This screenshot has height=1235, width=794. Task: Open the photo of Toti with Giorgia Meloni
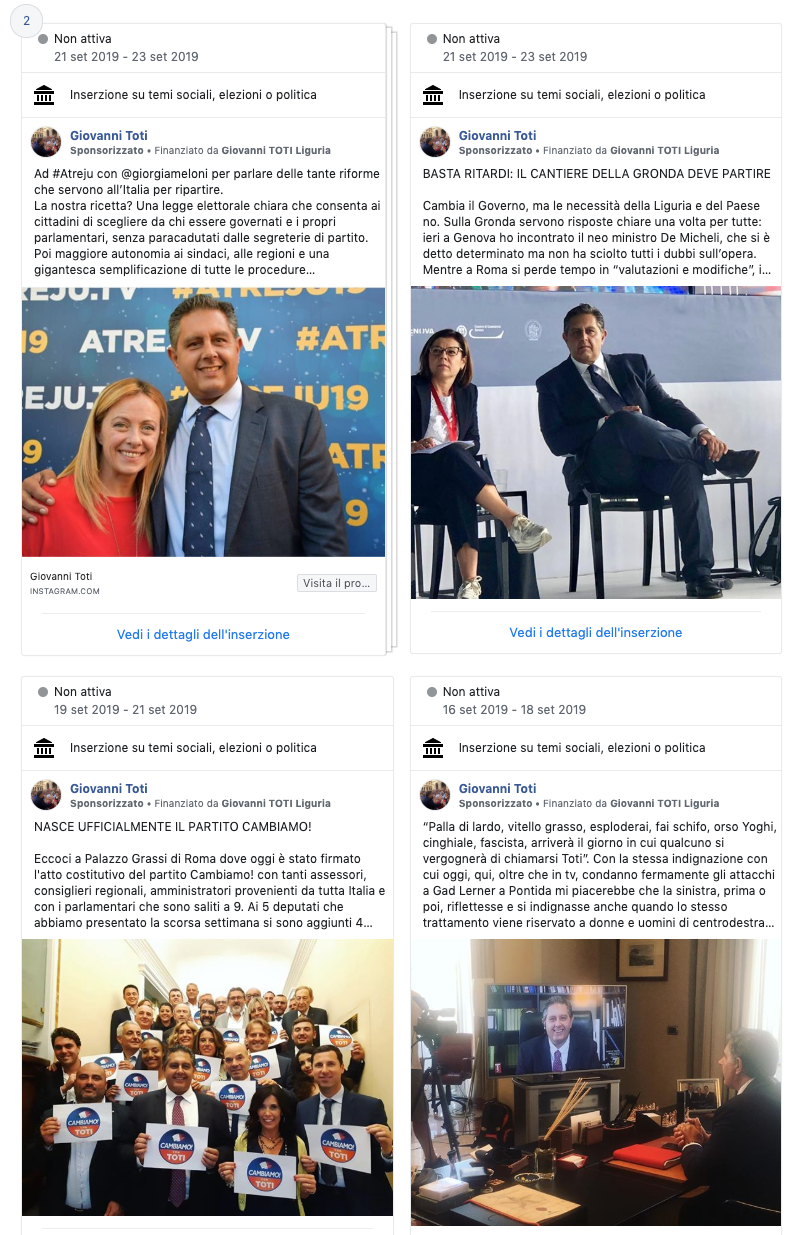pos(203,422)
